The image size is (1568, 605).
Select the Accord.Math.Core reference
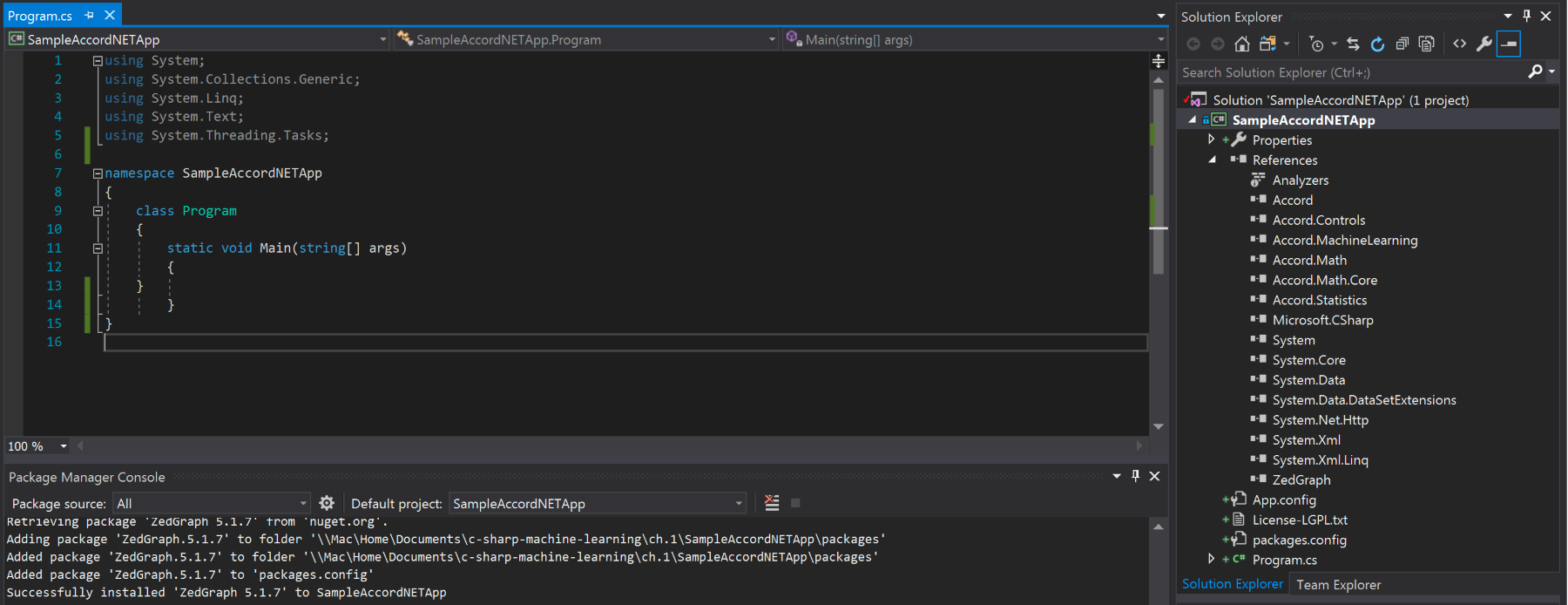coord(1324,281)
